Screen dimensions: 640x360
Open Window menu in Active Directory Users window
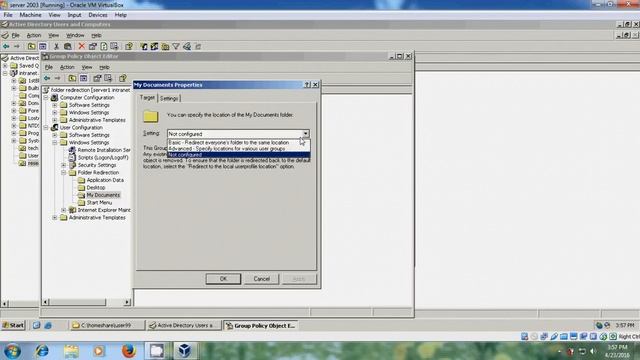[75, 36]
